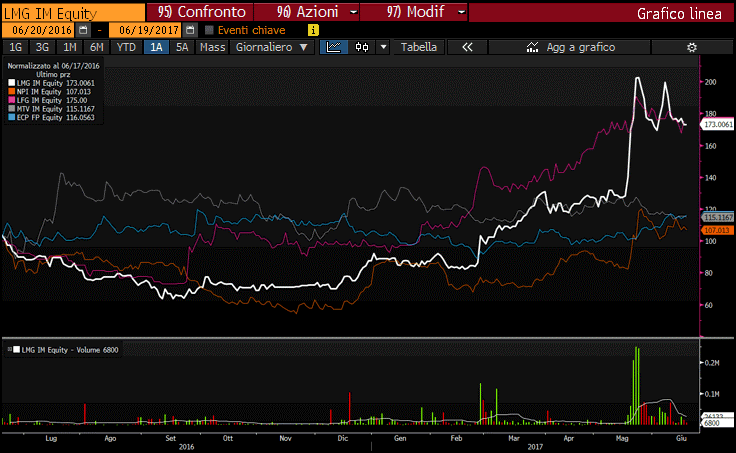Select the 6M time range tab

click(96, 47)
